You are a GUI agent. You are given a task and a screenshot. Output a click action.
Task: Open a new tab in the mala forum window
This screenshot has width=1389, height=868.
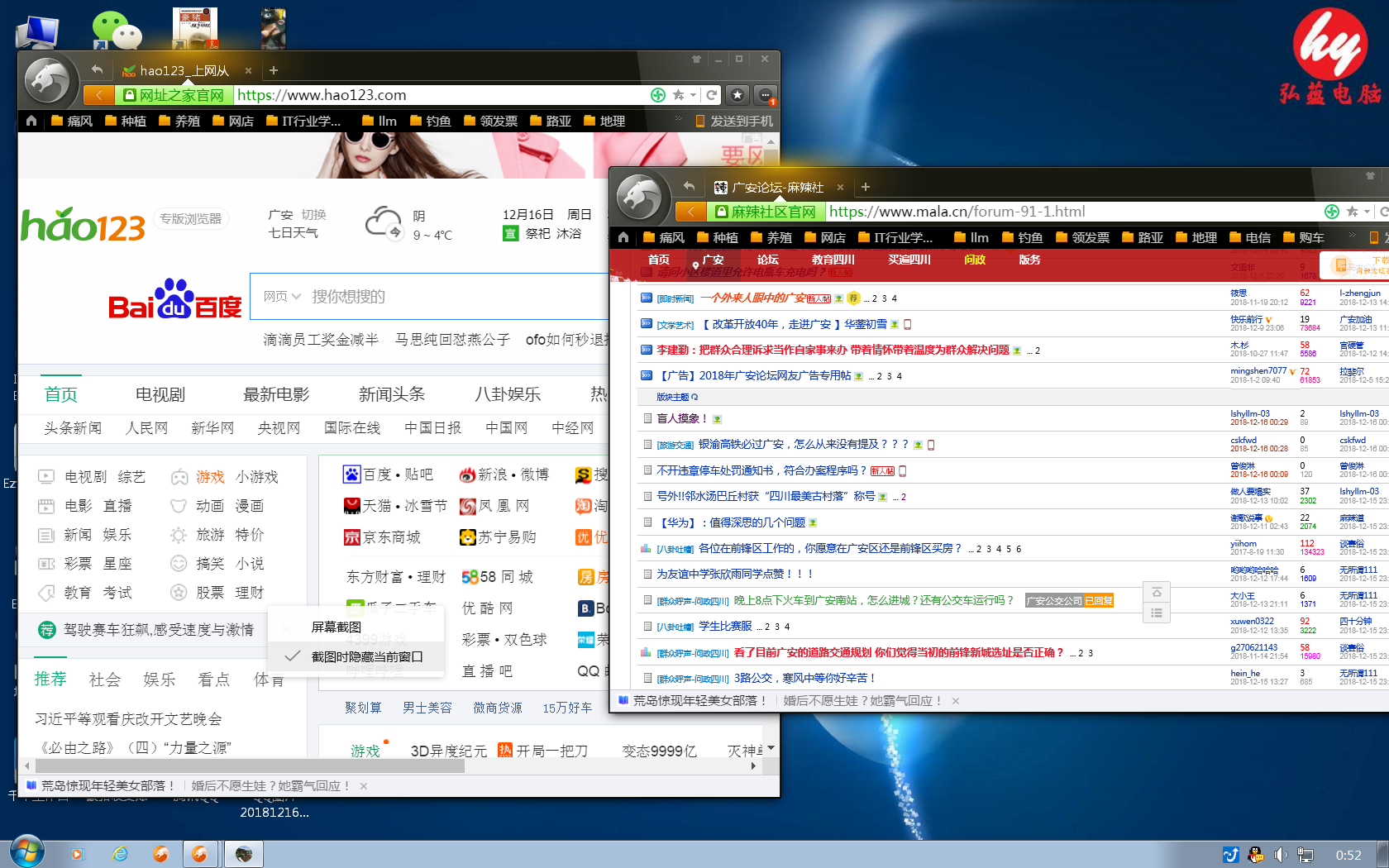[x=866, y=187]
